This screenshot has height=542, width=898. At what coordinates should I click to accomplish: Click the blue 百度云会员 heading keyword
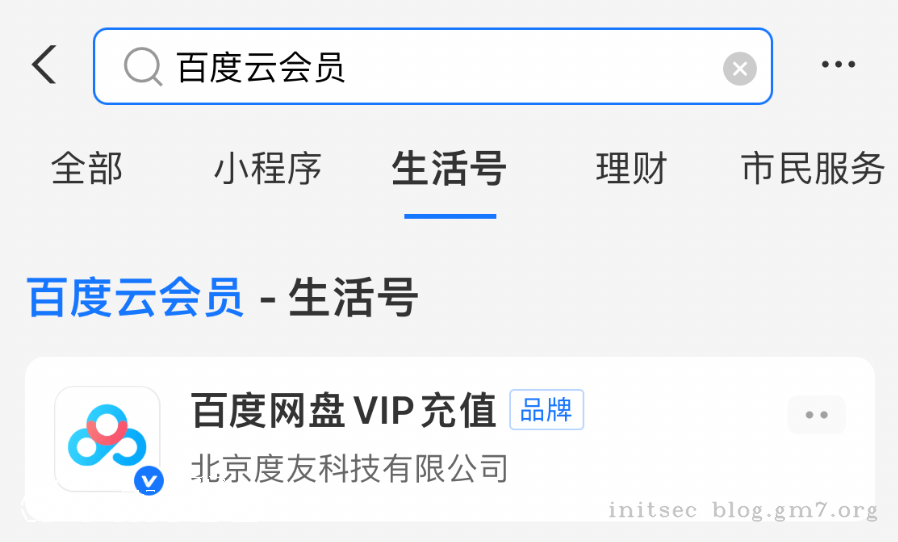point(136,297)
